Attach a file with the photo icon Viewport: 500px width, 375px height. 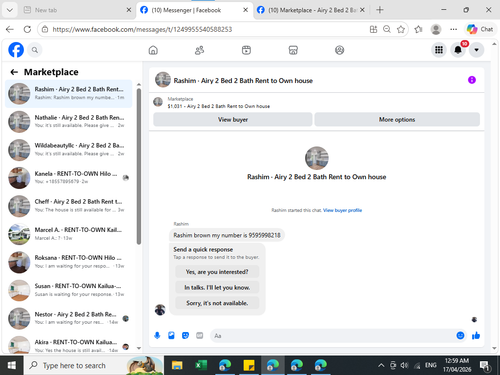(x=171, y=335)
